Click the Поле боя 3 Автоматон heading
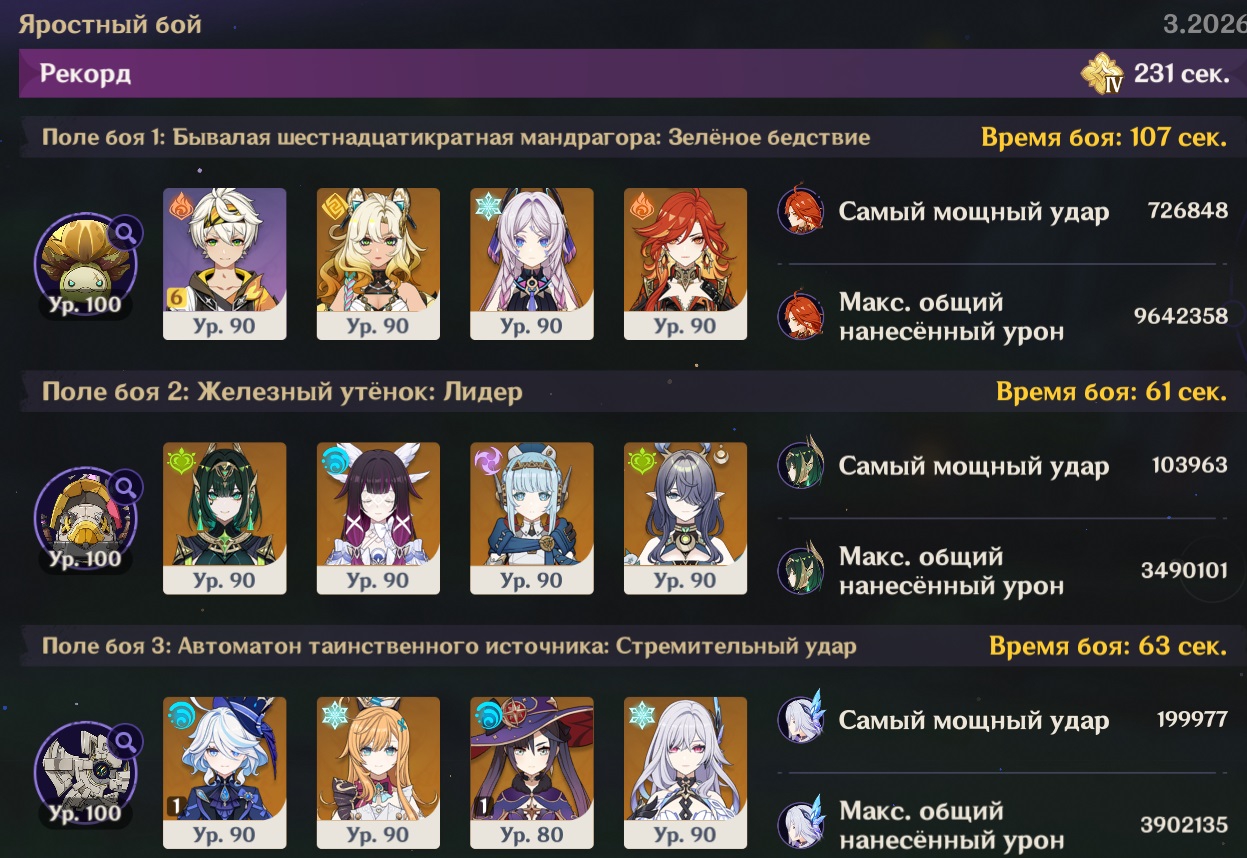1247x858 pixels. [x=449, y=646]
